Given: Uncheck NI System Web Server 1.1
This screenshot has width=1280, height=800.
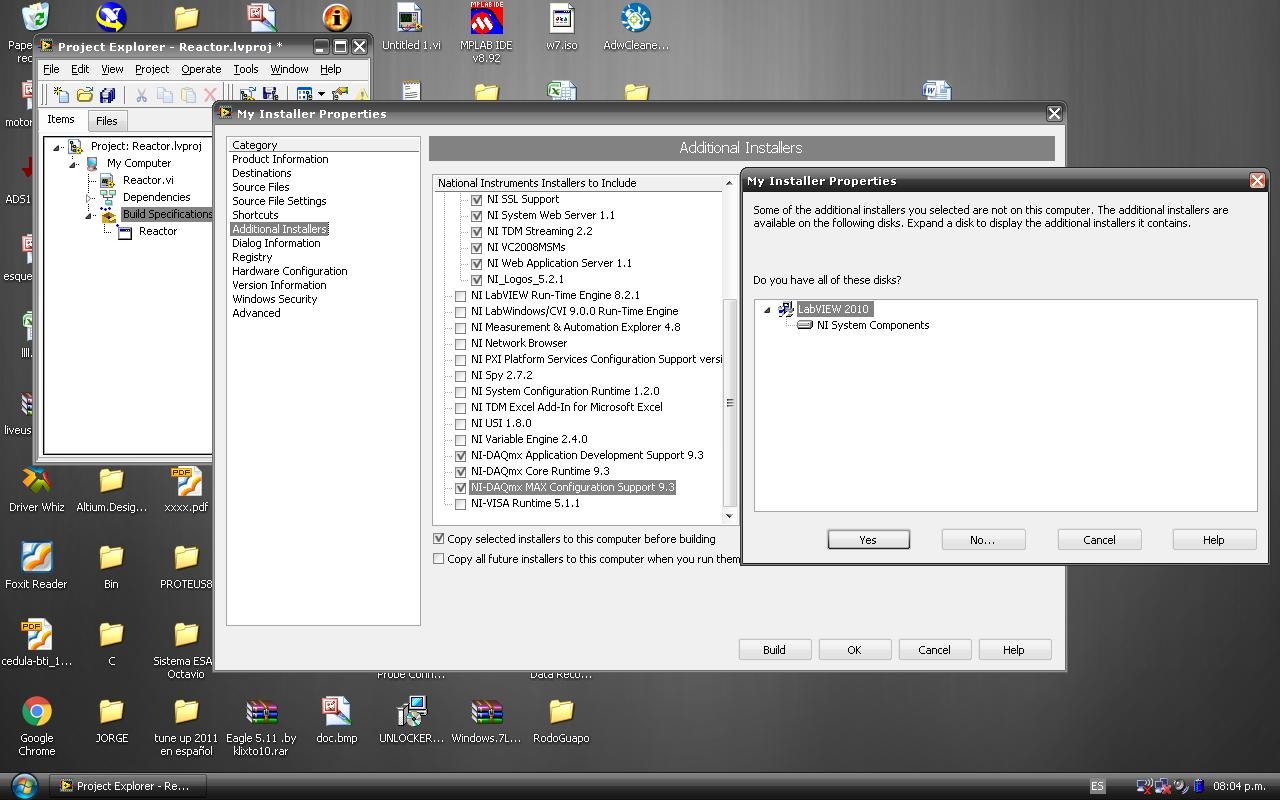Looking at the screenshot, I should click(477, 215).
